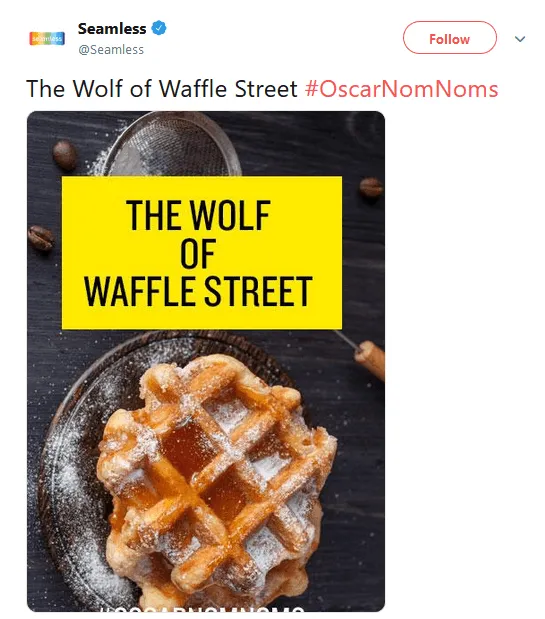Click the wooden handle at image edge
Screen dimensions: 545x619
[x=370, y=359]
